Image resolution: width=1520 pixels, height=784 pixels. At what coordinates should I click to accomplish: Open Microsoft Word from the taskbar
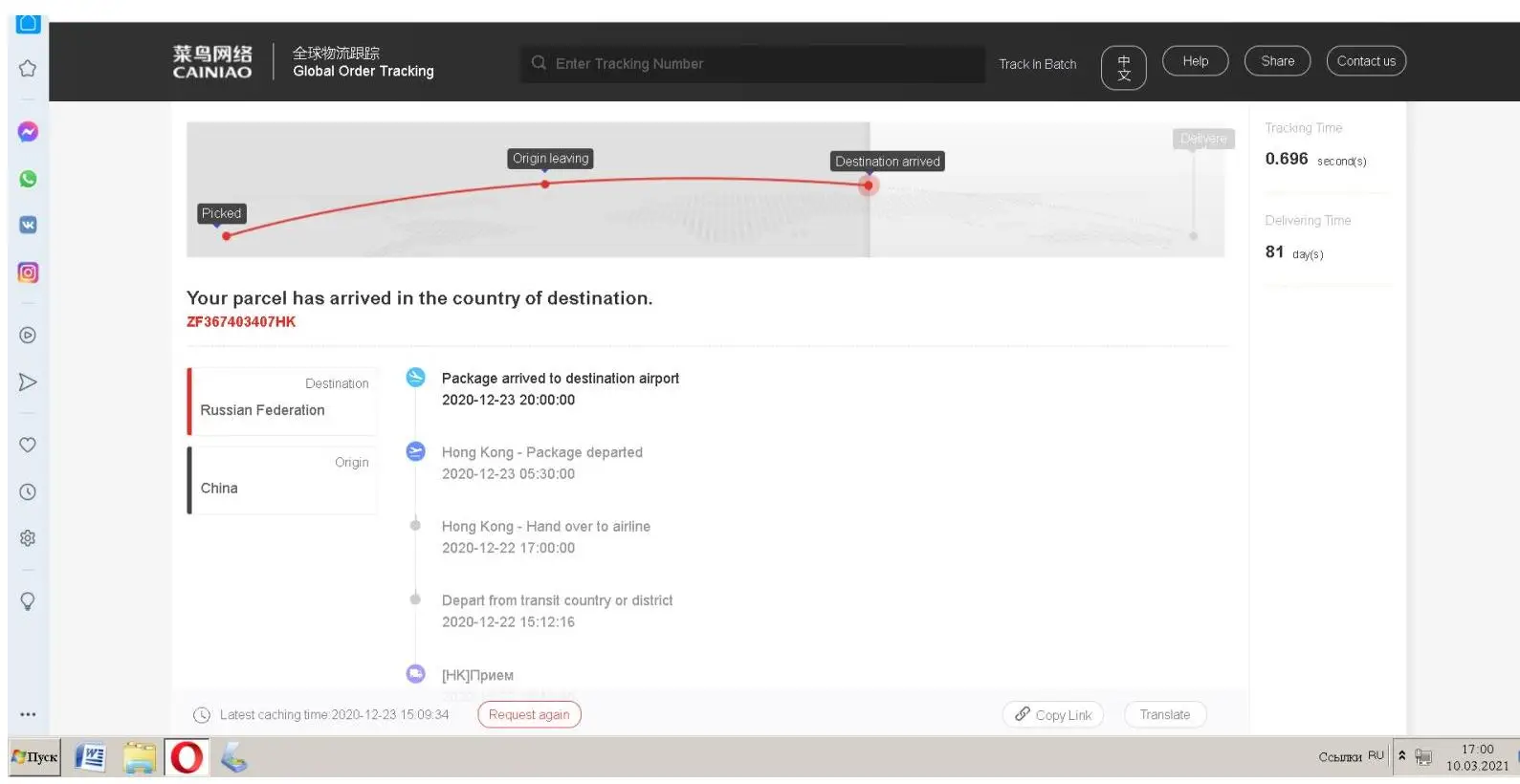click(x=90, y=758)
